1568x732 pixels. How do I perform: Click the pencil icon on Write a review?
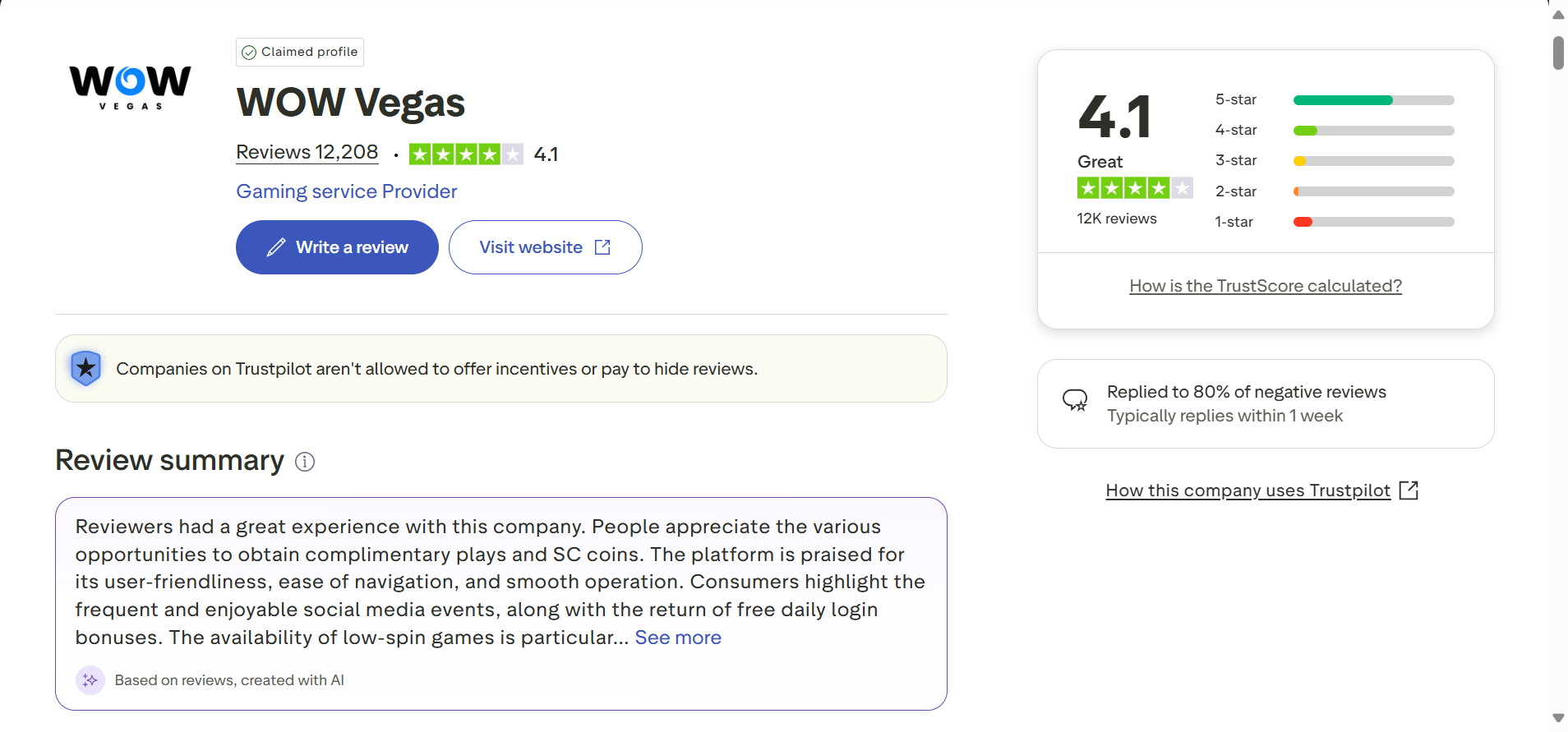pos(276,247)
